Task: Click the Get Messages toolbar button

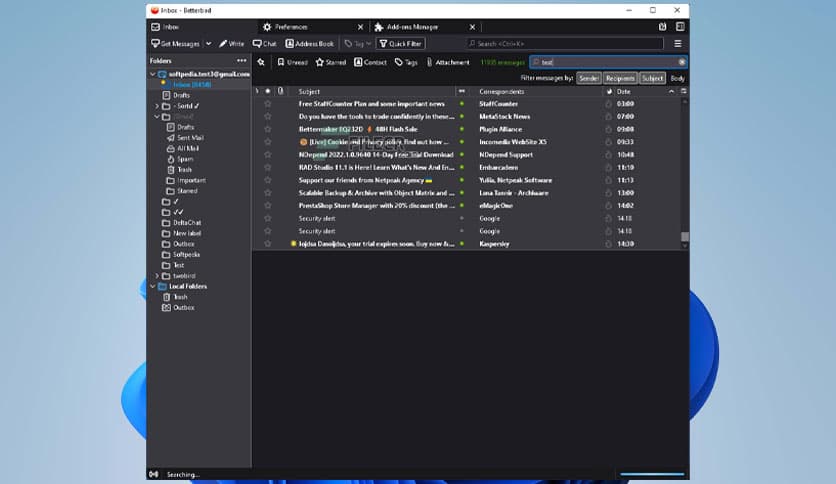Action: pos(175,44)
